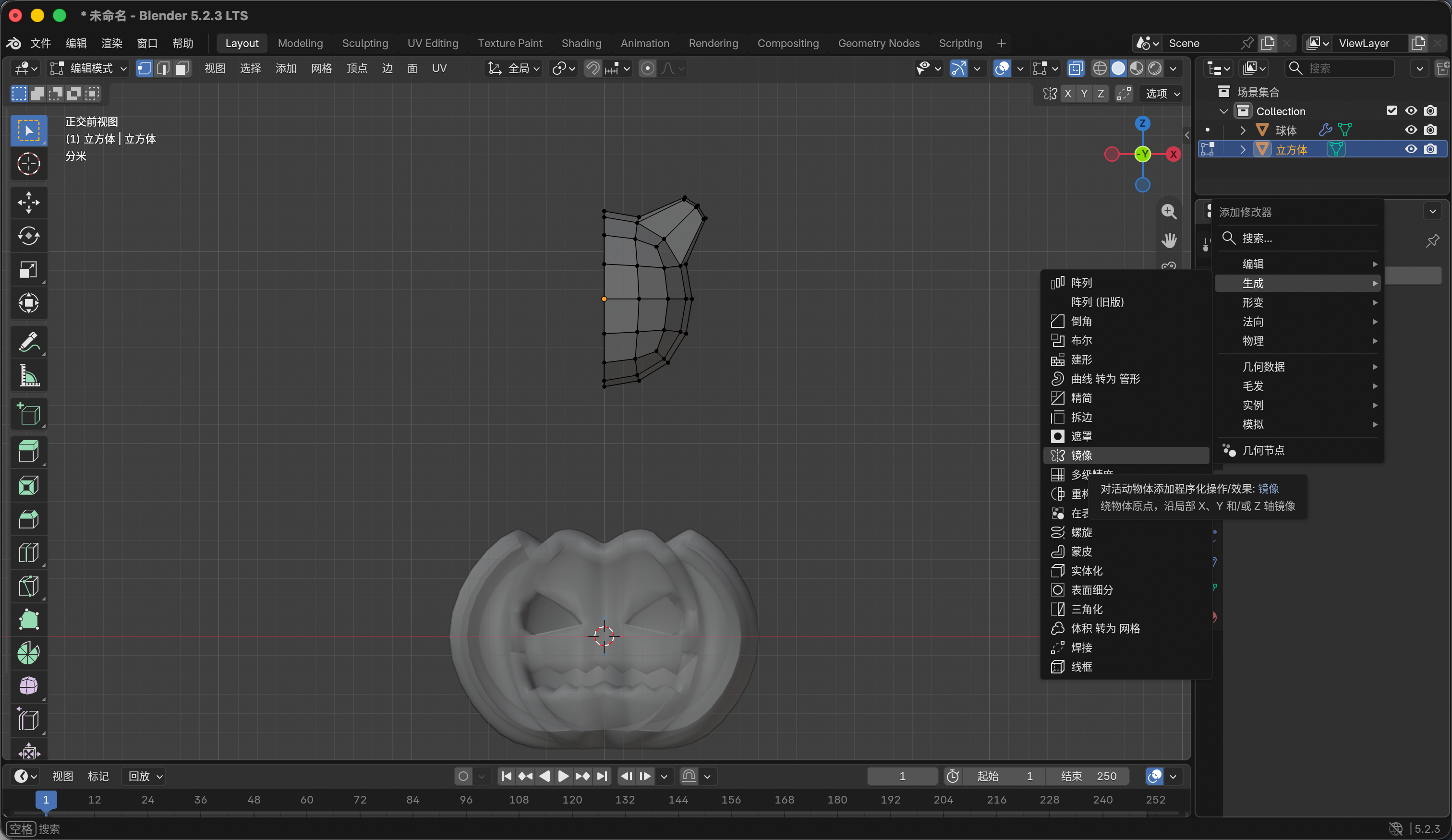Viewport: 1452px width, 840px height.
Task: Open the 全局 transform orientation dropdown
Action: [x=514, y=69]
